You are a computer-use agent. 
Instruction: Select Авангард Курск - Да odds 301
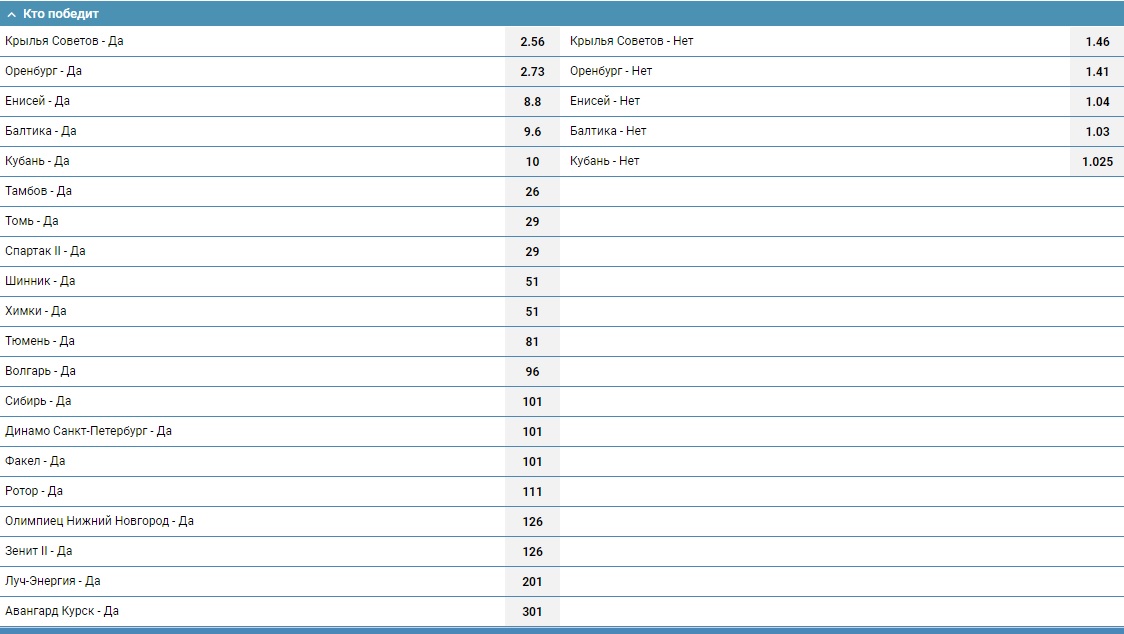(x=532, y=612)
